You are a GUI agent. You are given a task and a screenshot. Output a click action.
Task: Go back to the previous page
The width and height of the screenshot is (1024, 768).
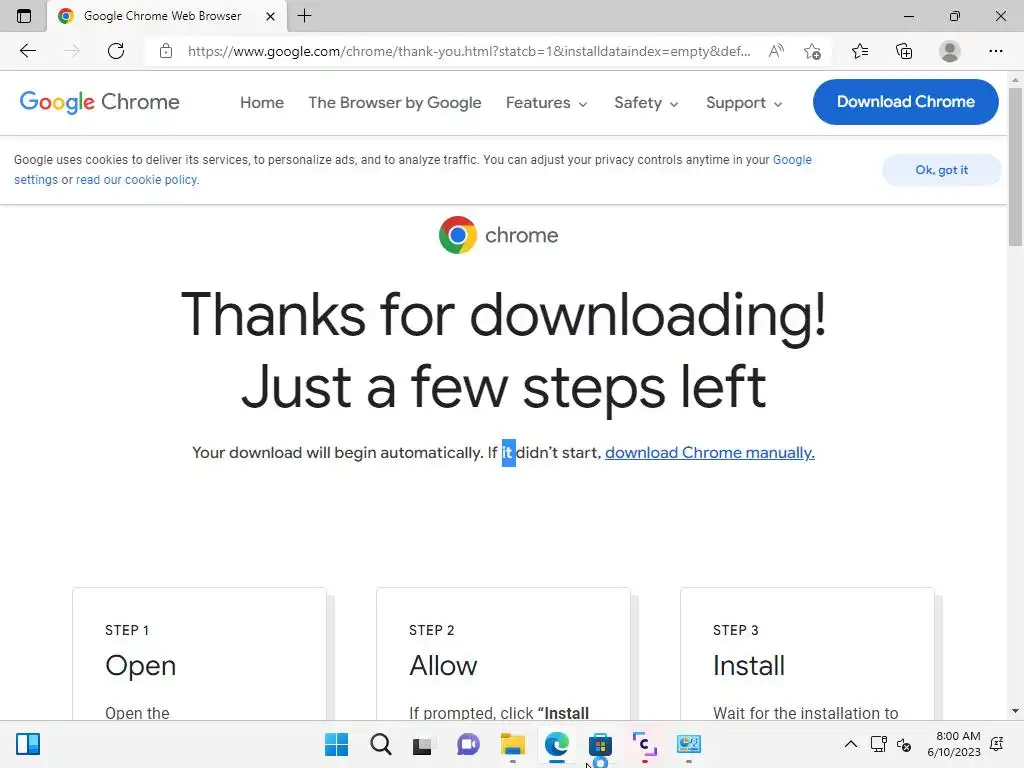[x=28, y=51]
